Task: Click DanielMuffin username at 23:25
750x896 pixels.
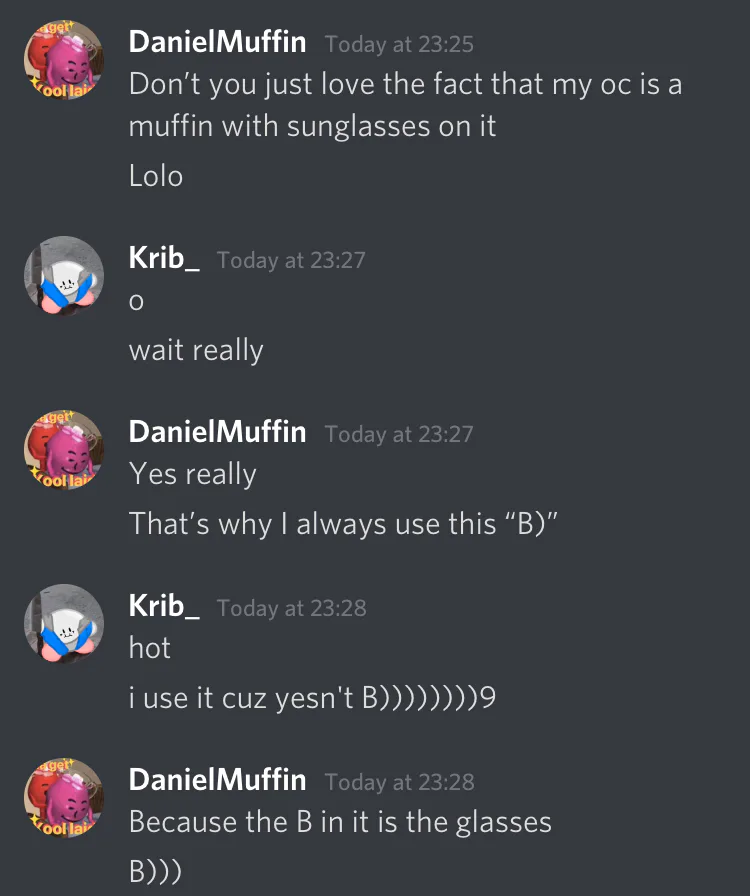Action: coord(217,42)
